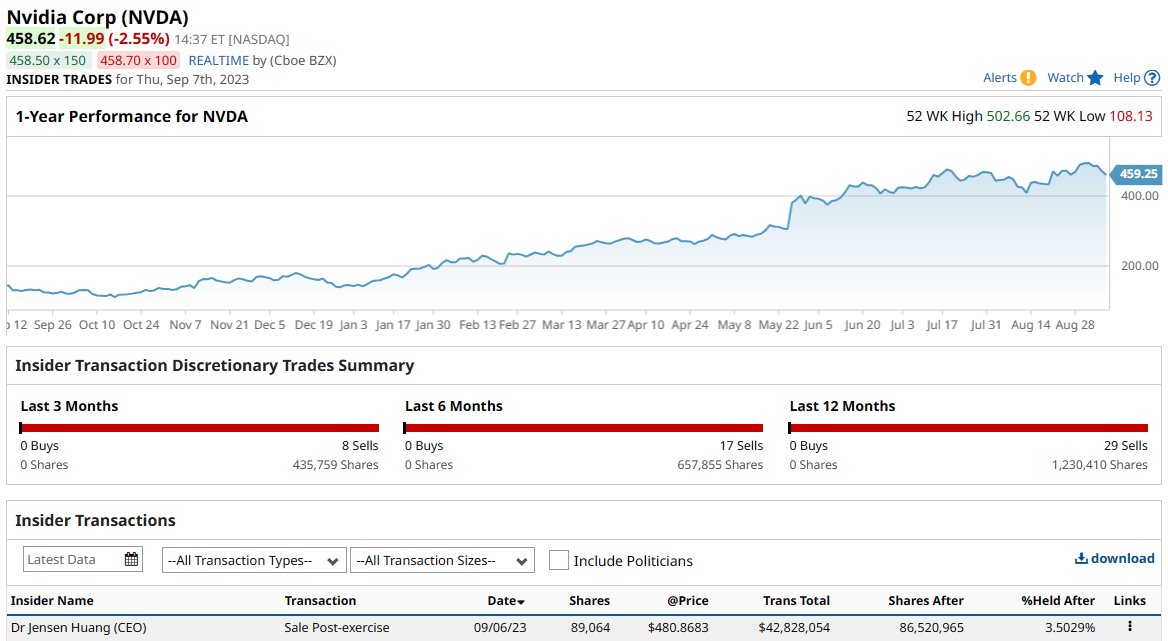Click the 17 Sells count
The height and width of the screenshot is (641, 1168).
pos(741,445)
